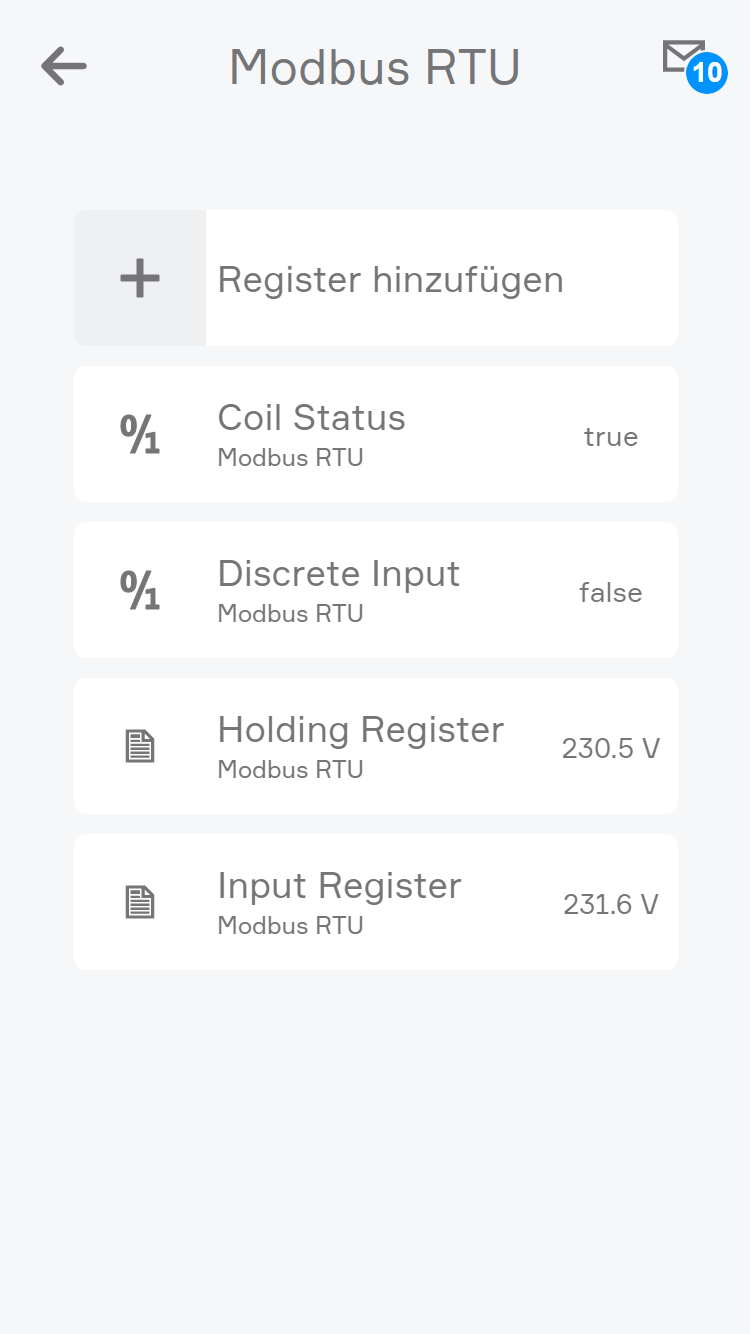750x1334 pixels.
Task: Click the 231.6 V reading
Action: point(610,905)
